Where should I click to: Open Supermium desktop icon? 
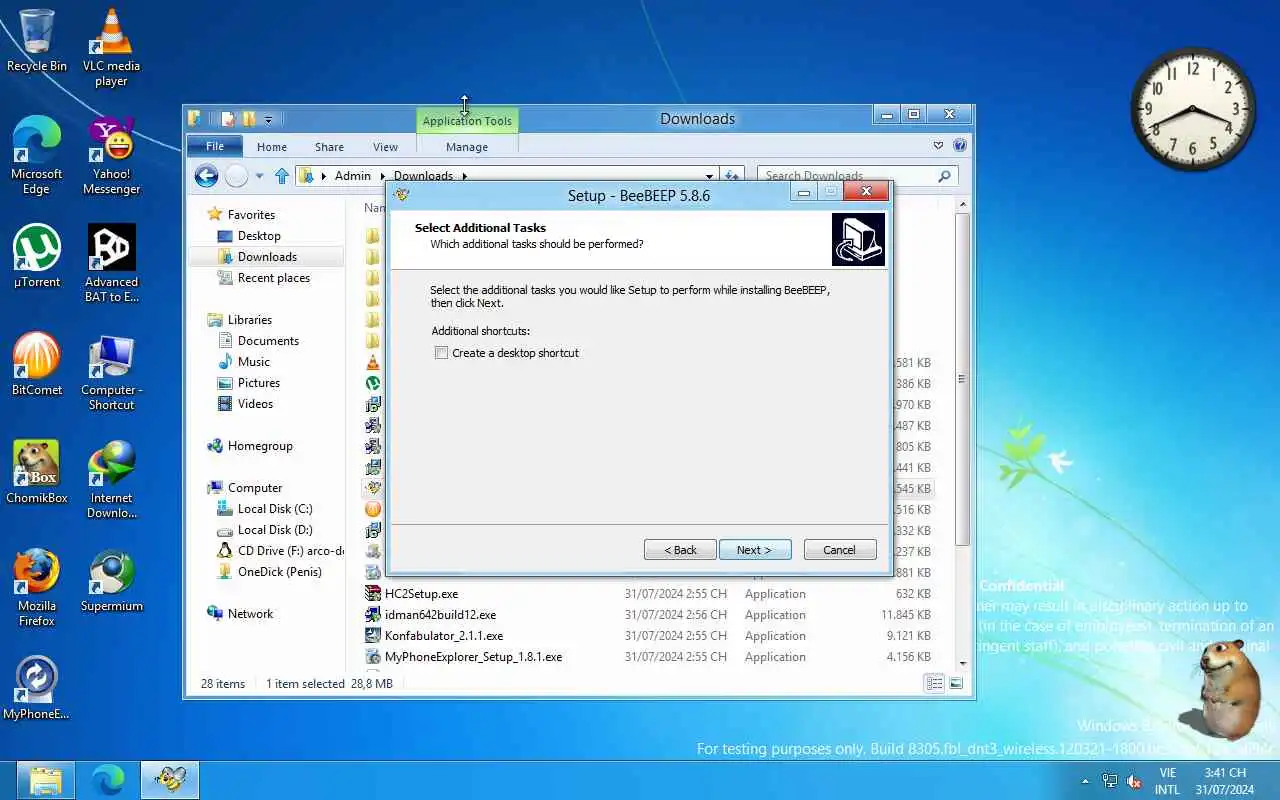tap(111, 581)
